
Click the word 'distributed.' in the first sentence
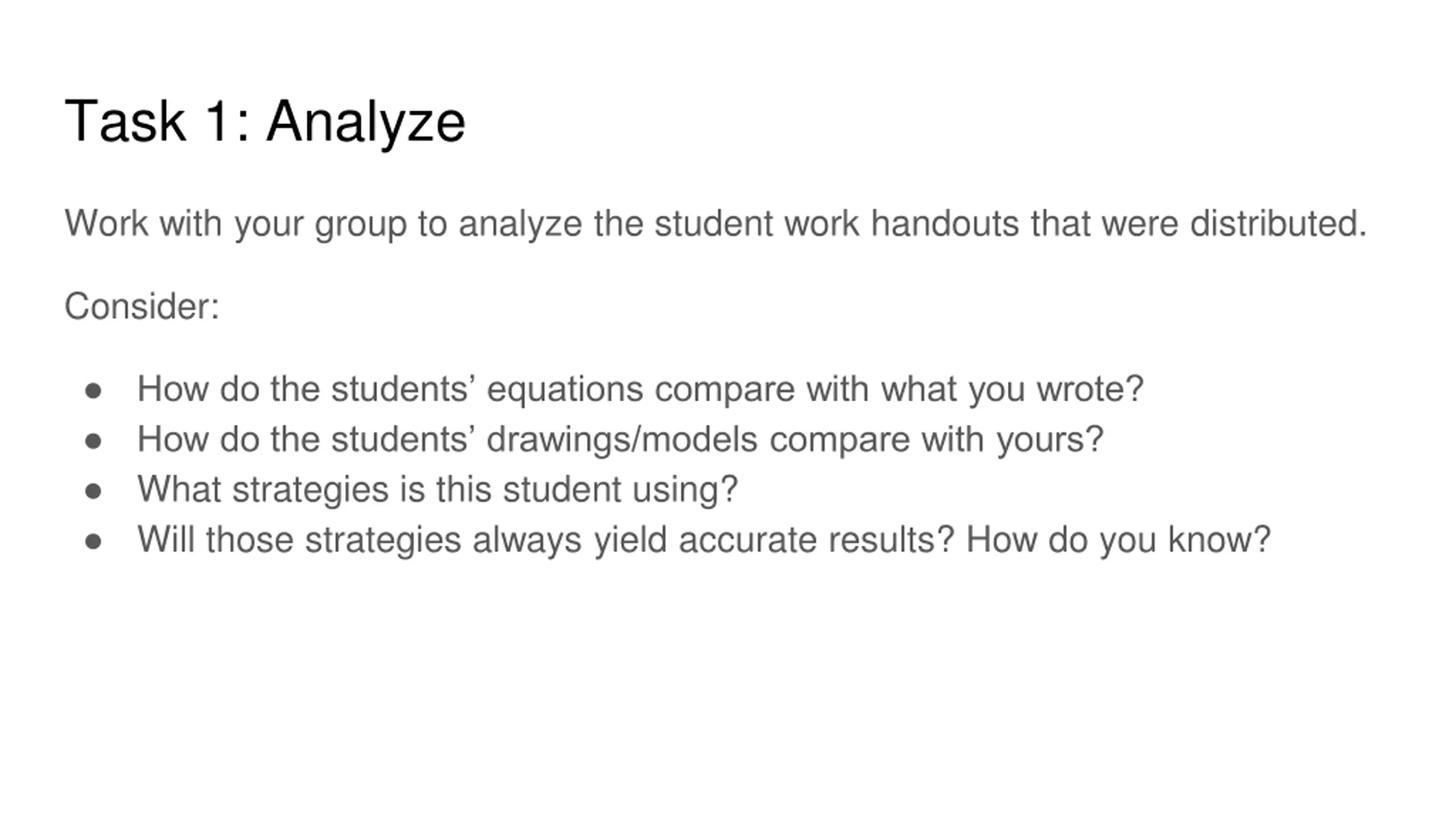coord(1279,223)
